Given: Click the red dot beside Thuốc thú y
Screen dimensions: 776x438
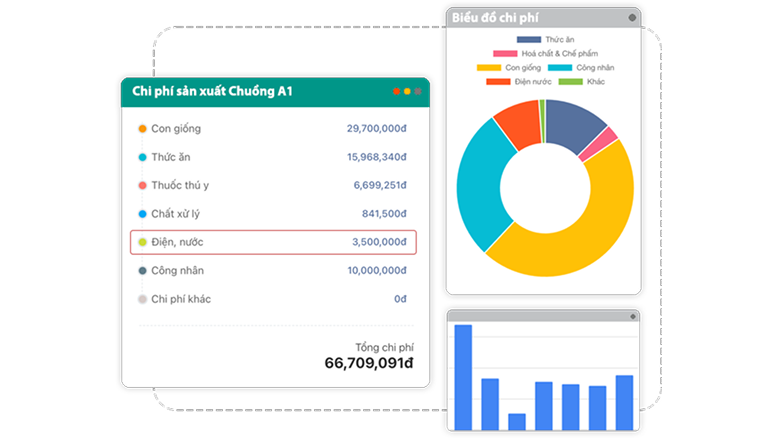Looking at the screenshot, I should point(142,185).
